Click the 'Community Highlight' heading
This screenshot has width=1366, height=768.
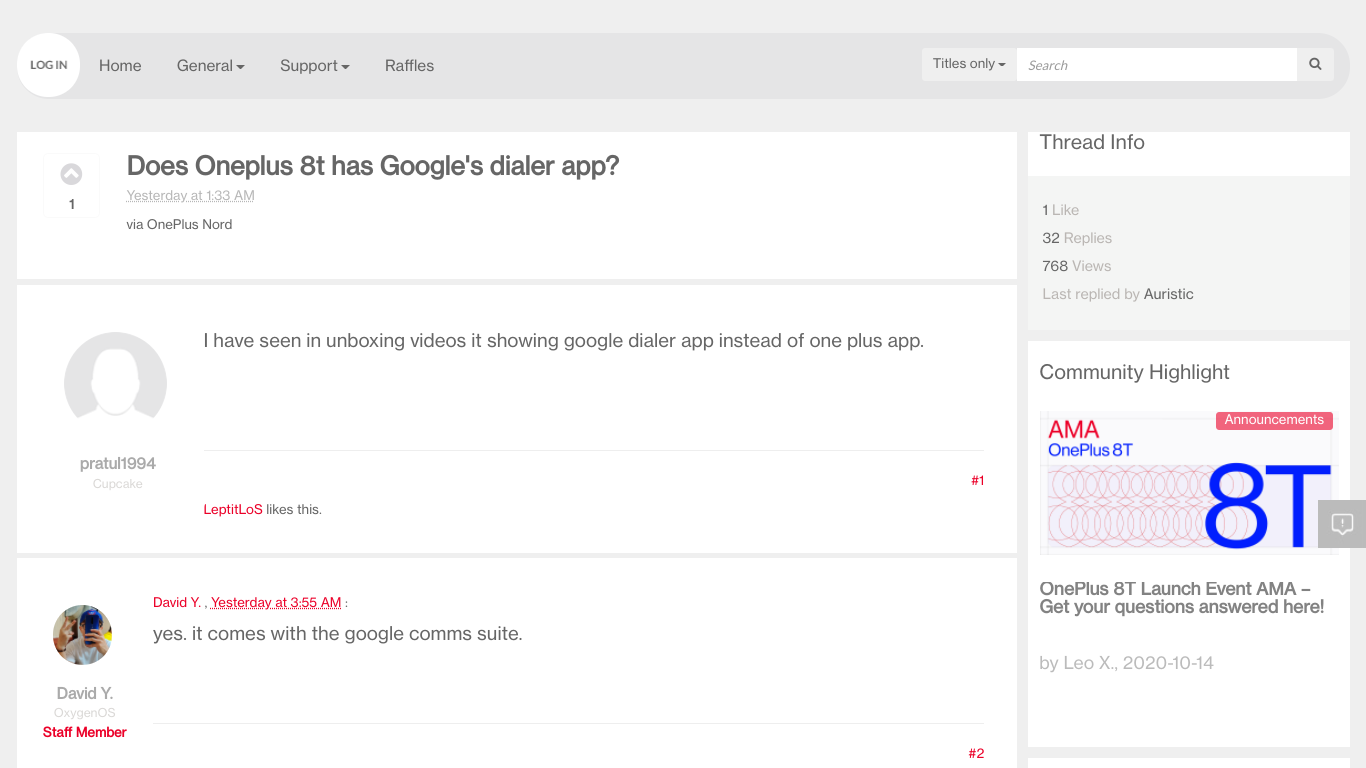(x=1134, y=372)
